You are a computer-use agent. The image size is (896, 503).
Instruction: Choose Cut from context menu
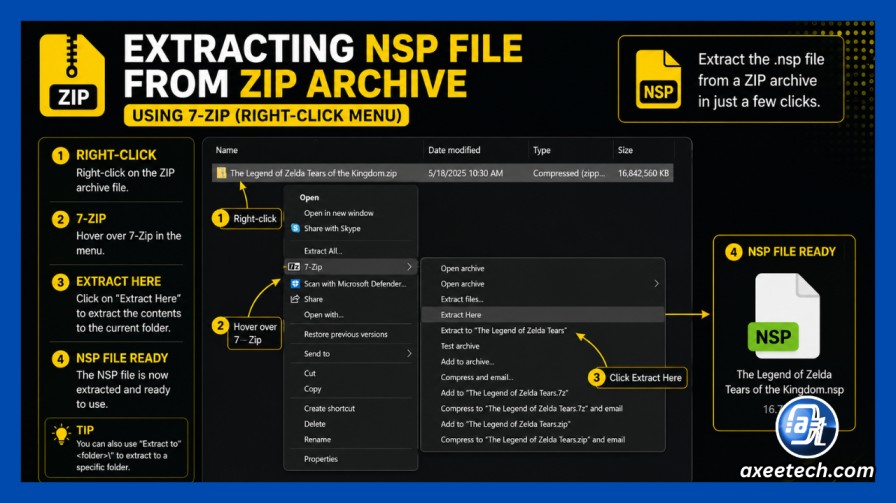(x=310, y=373)
